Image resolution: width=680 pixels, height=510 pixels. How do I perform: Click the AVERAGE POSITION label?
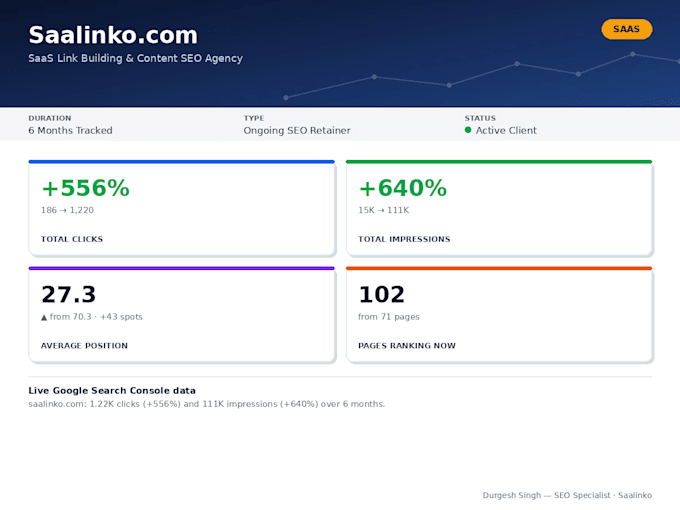tap(84, 346)
